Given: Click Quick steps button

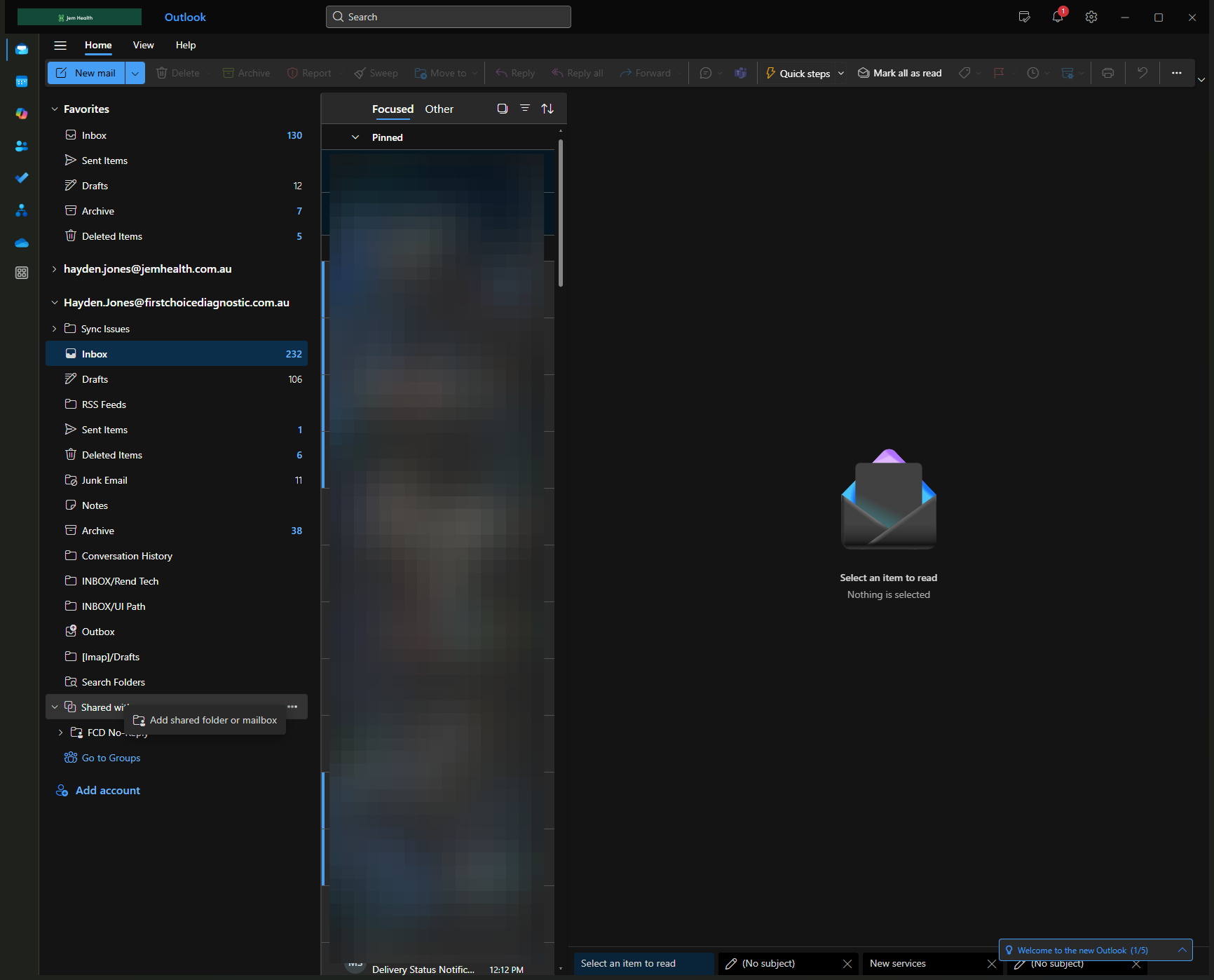Looking at the screenshot, I should coord(798,73).
